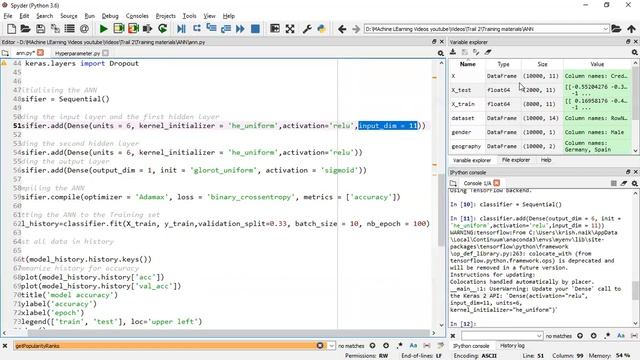The image size is (640, 360).
Task: Open file with the folder toolbar icon
Action: (x=25, y=29)
